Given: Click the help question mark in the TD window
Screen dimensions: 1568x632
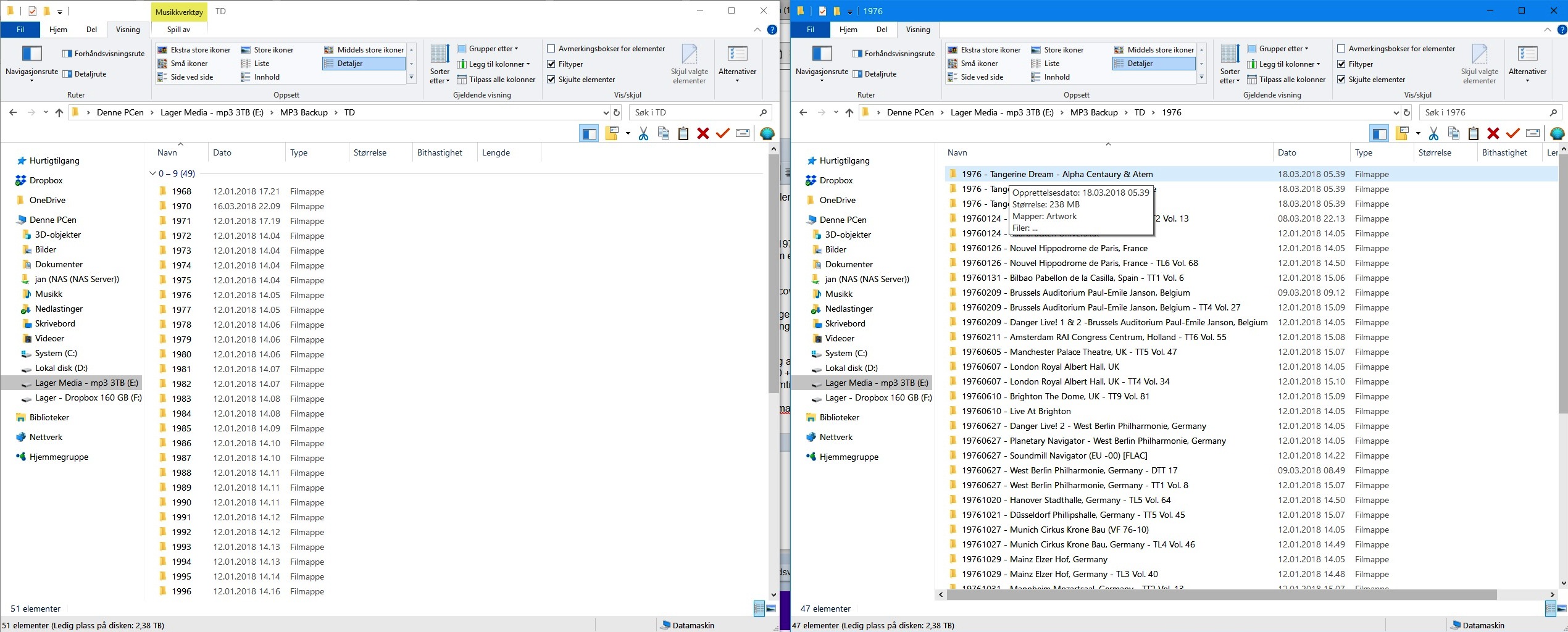Looking at the screenshot, I should (x=772, y=30).
